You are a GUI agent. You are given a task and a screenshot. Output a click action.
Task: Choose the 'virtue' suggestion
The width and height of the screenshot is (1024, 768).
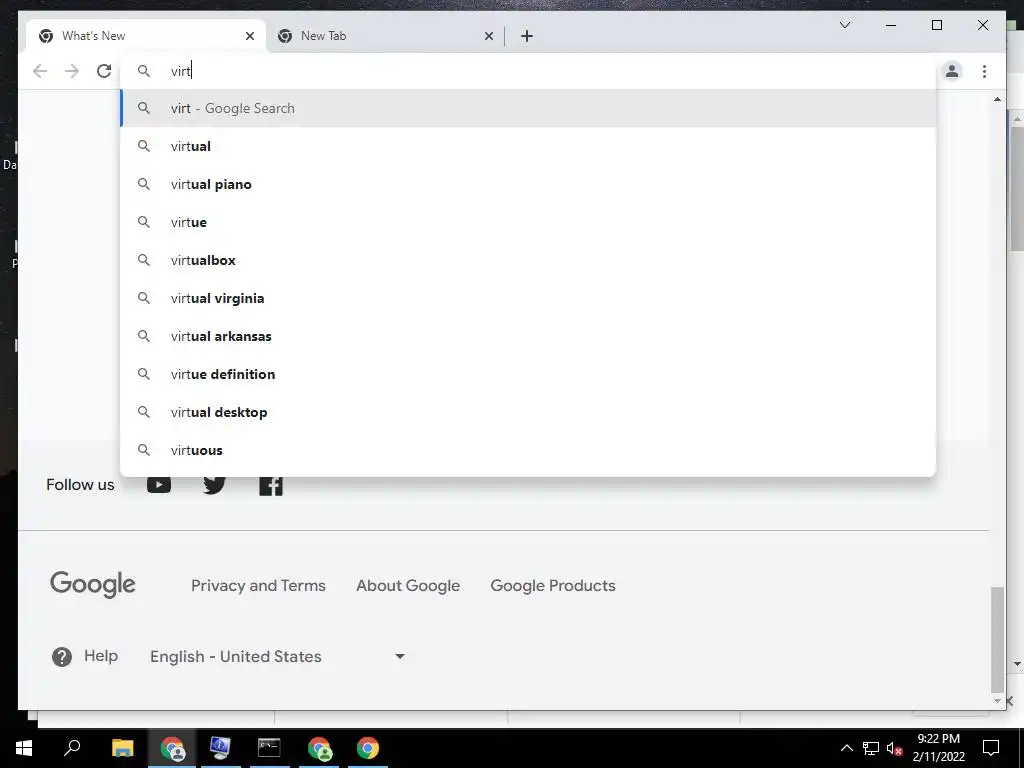point(528,222)
